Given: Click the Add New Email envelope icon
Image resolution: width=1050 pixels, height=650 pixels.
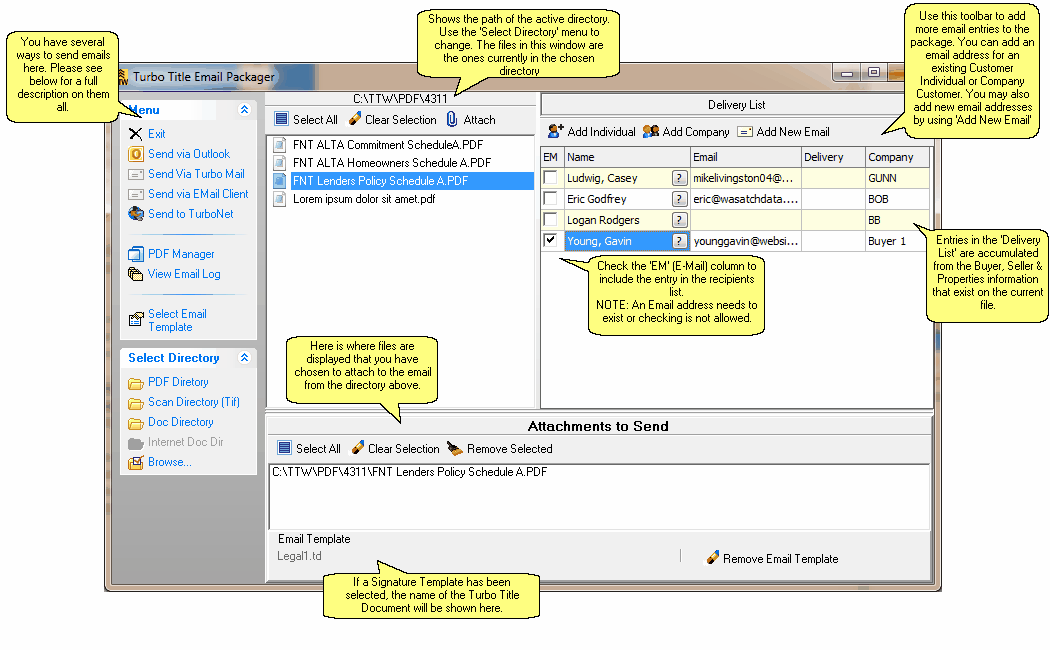Looking at the screenshot, I should coord(745,132).
